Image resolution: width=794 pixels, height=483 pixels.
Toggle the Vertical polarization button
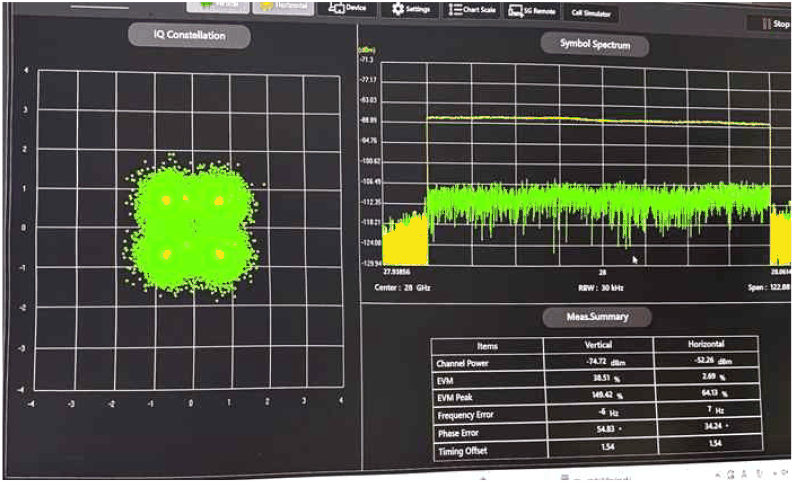218,6
